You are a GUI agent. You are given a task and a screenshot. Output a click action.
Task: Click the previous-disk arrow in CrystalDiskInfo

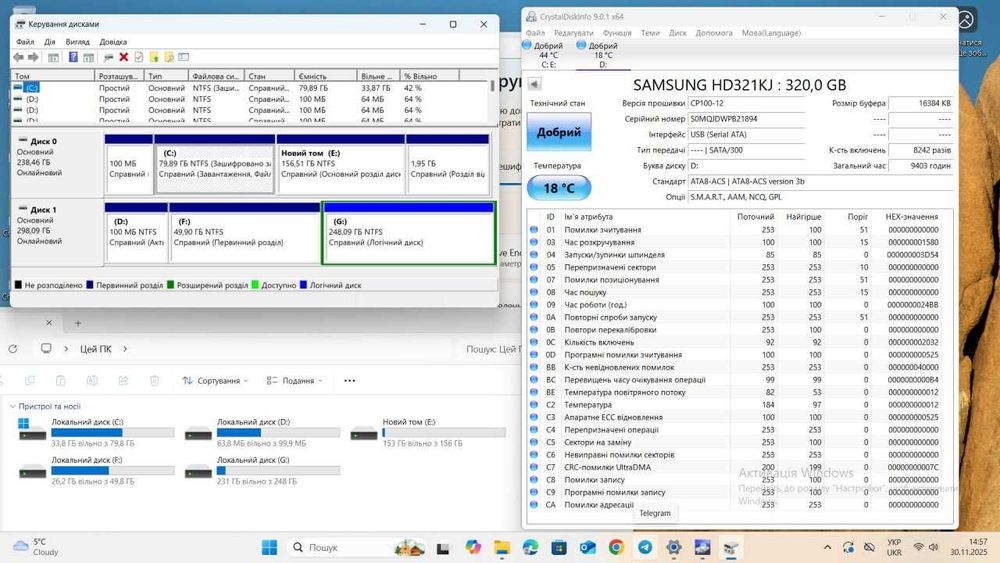point(534,84)
